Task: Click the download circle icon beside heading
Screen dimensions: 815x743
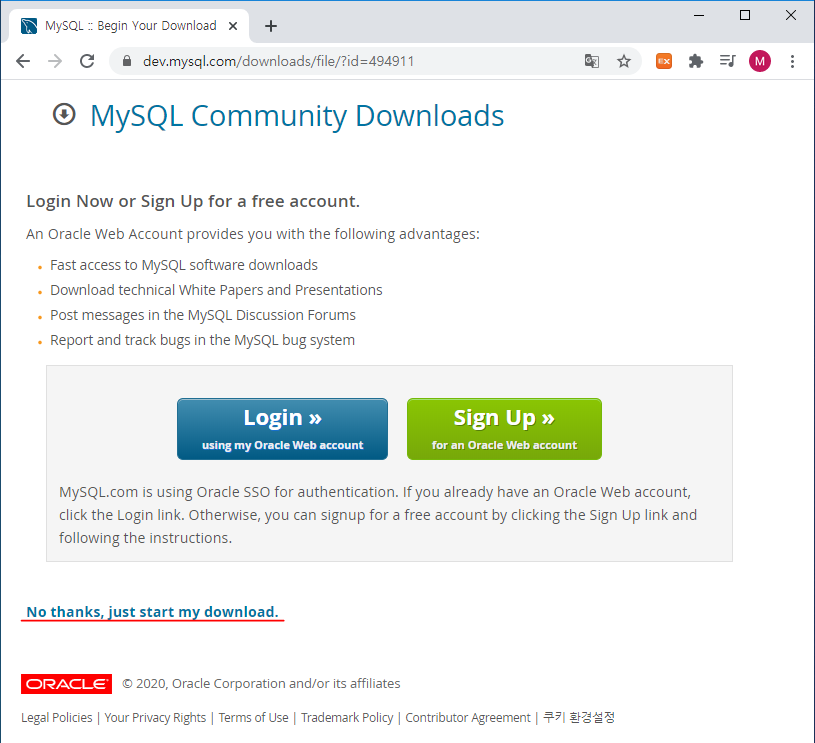Action: (64, 114)
